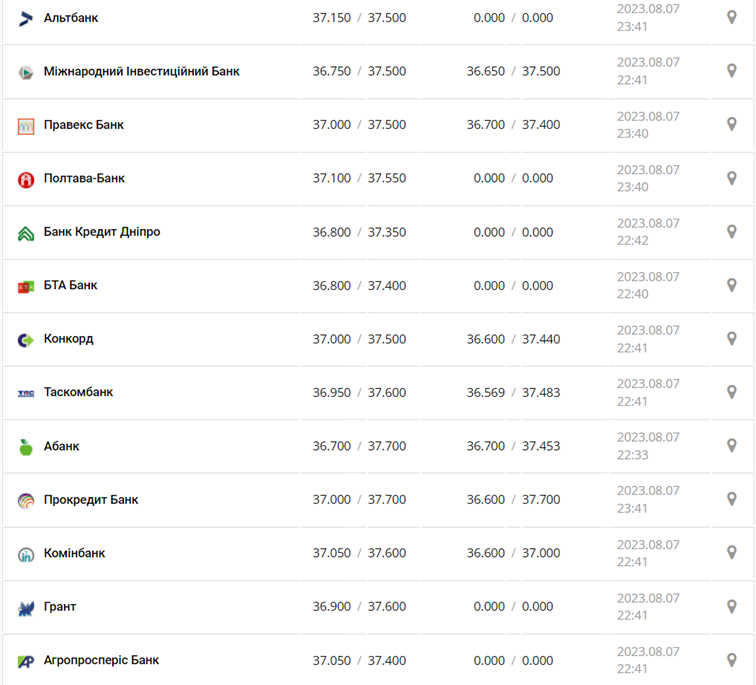Select the Грант bank name
756x685 pixels.
coord(60,606)
